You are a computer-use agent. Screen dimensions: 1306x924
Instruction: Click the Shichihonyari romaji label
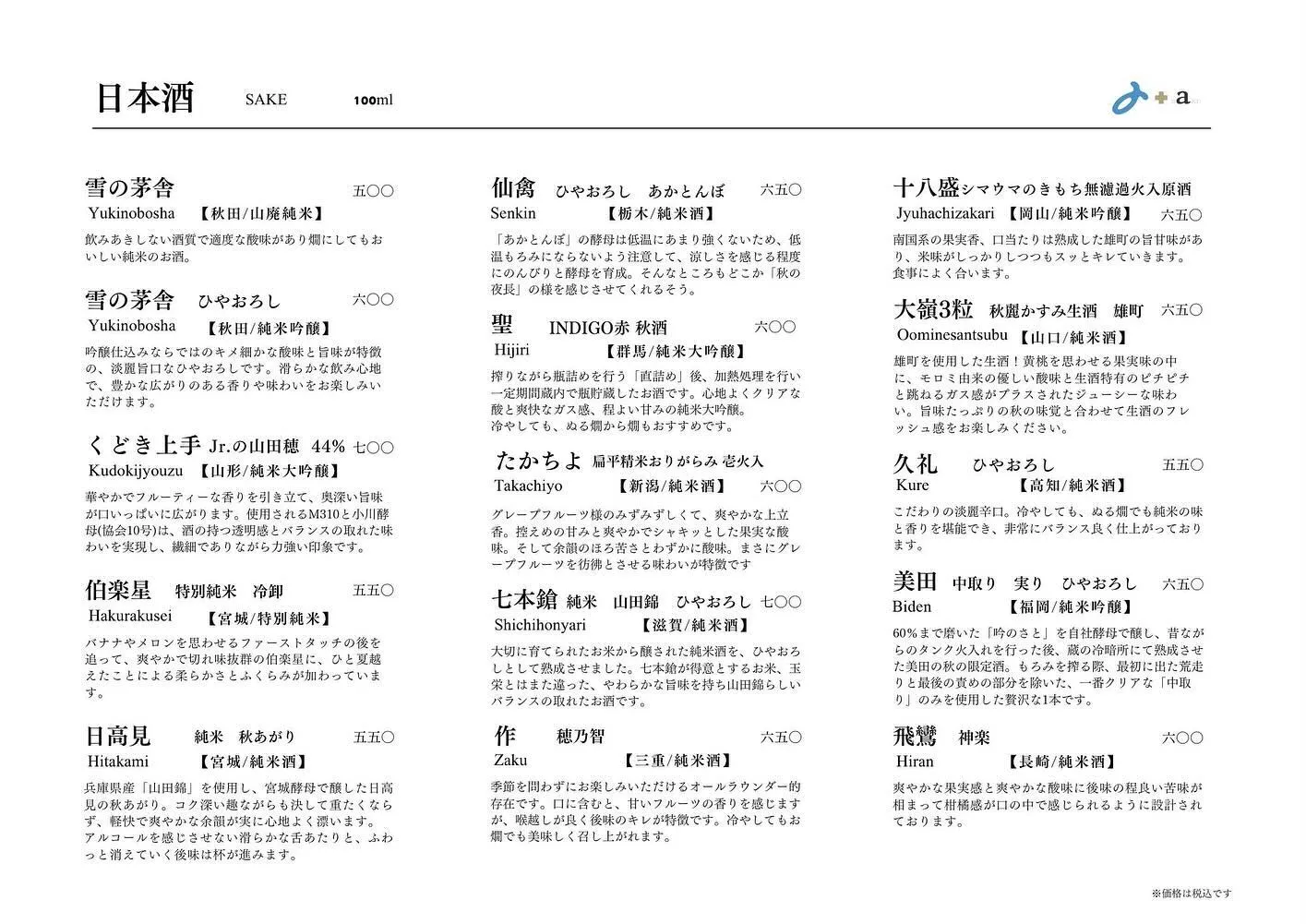tap(540, 625)
